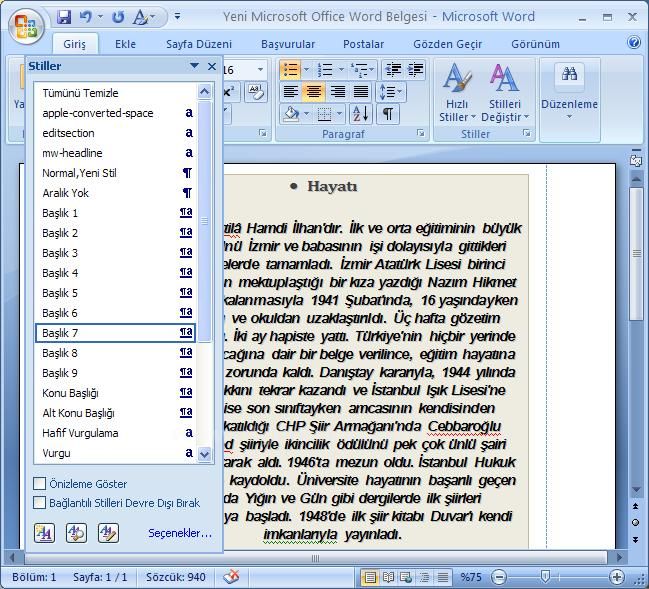Switch to Draft view
Image resolution: width=649 pixels, height=589 pixels.
[442, 577]
